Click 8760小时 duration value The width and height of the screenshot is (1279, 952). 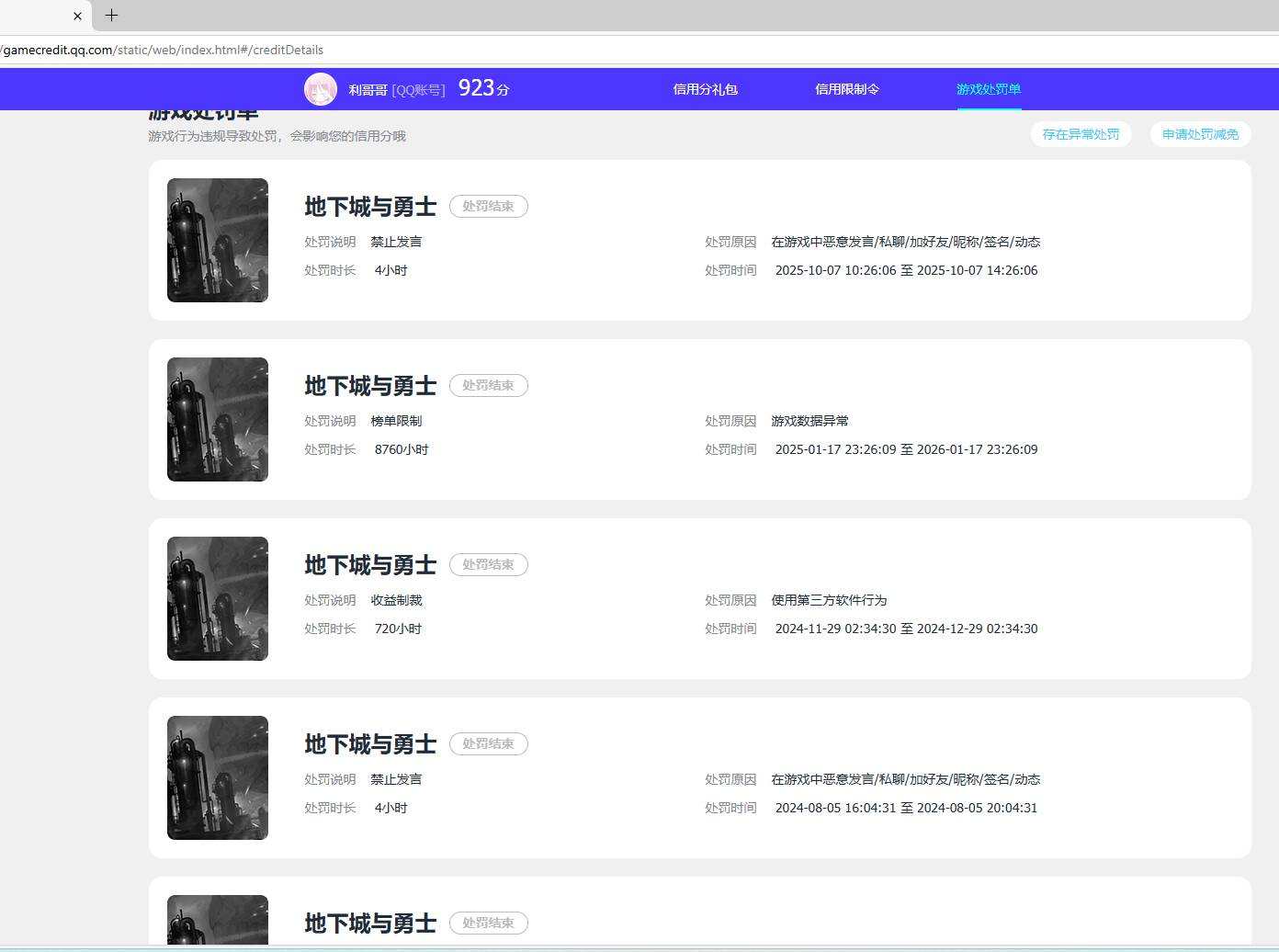coord(402,449)
